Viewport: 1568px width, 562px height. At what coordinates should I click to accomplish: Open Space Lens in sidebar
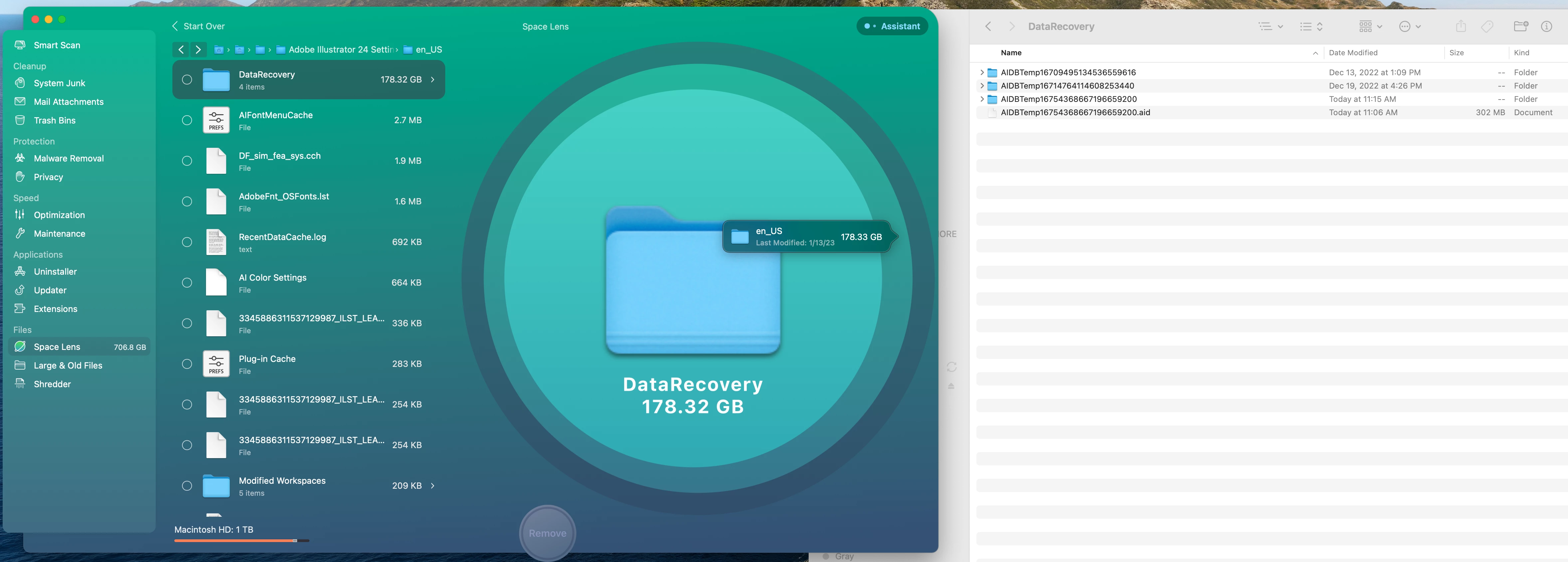[x=57, y=347]
